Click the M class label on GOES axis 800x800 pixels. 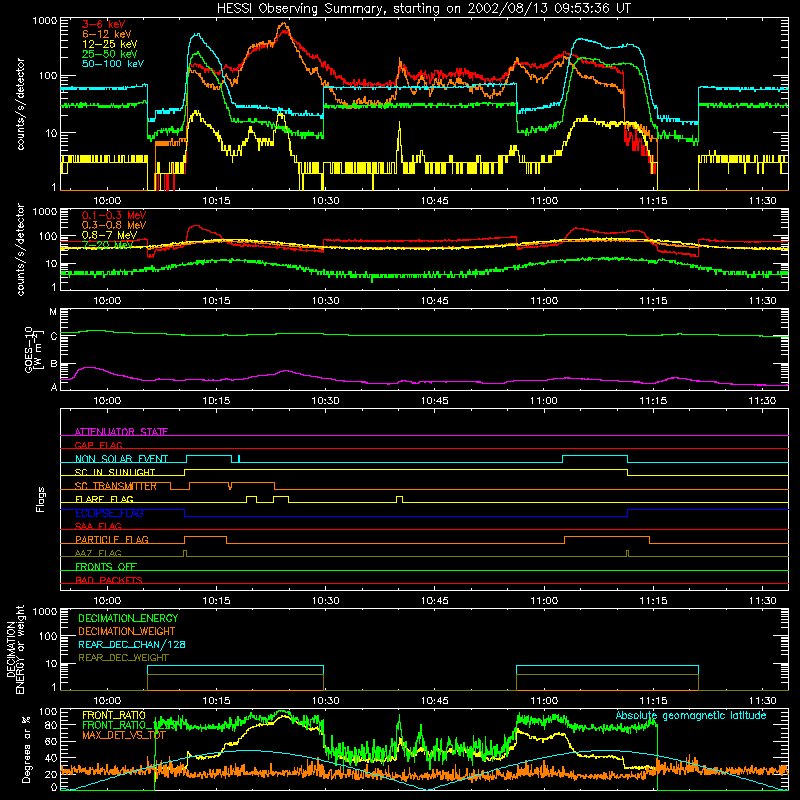pyautogui.click(x=53, y=312)
